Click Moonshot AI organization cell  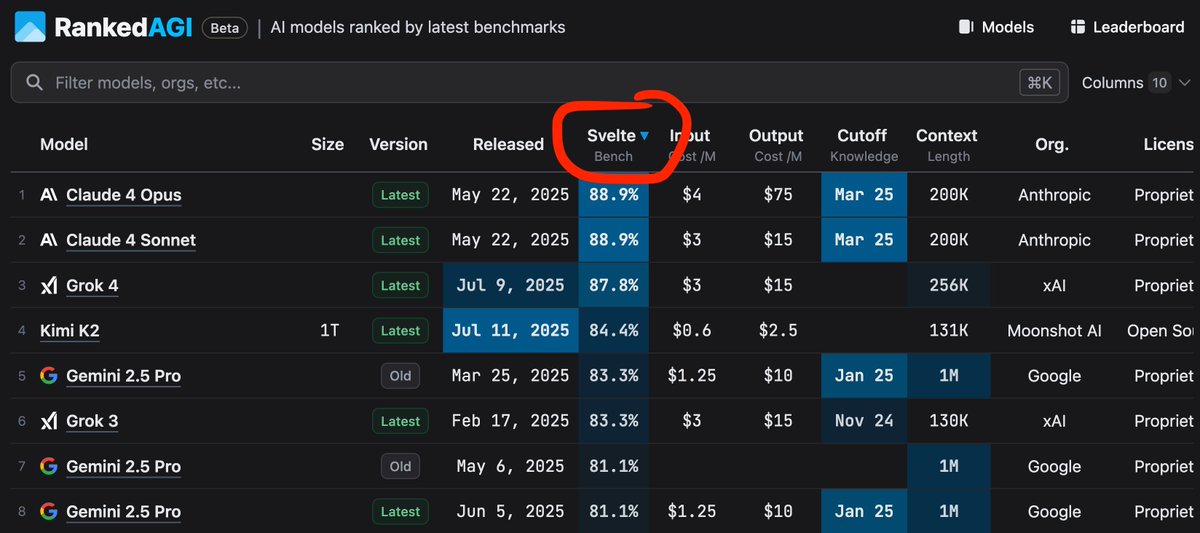pyautogui.click(x=1052, y=330)
